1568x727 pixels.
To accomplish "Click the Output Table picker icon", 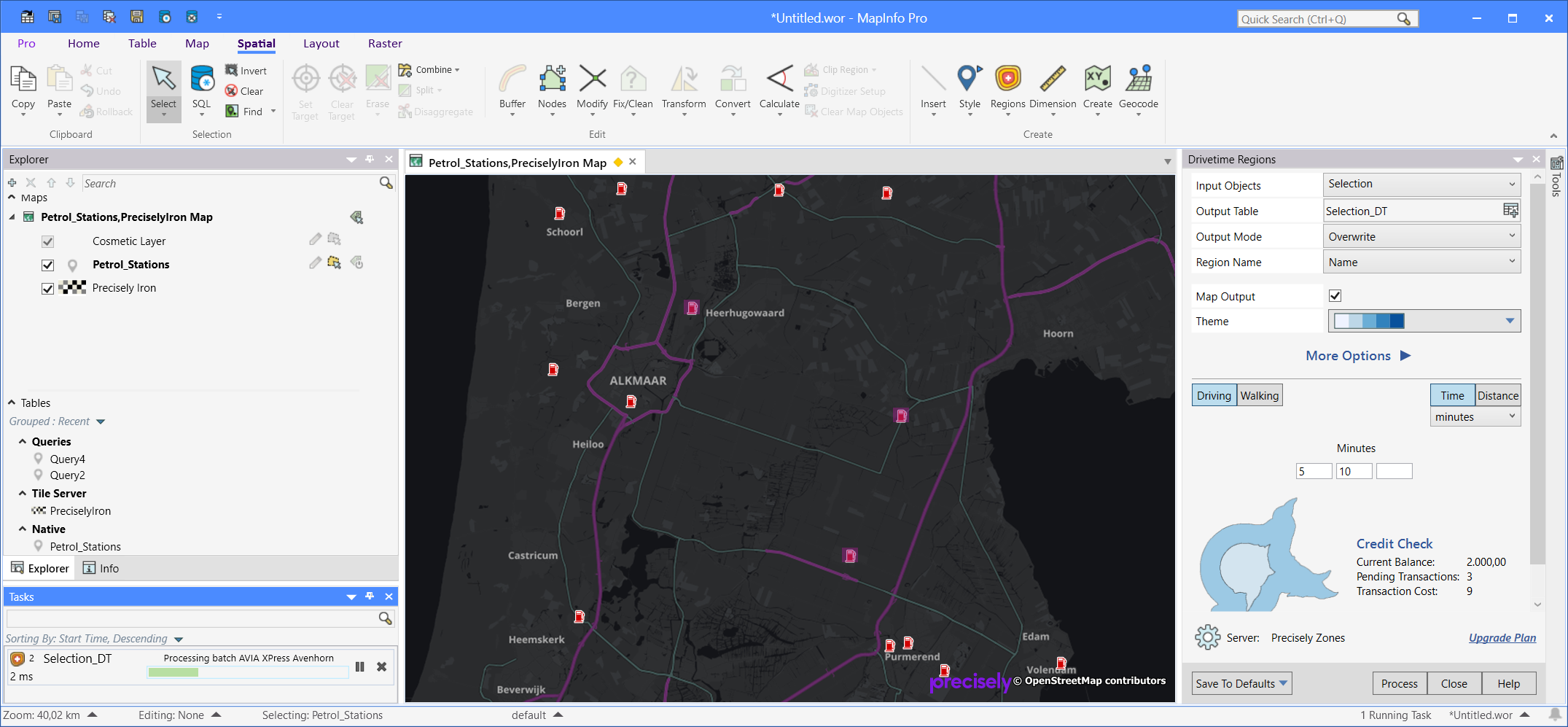I will [x=1510, y=211].
